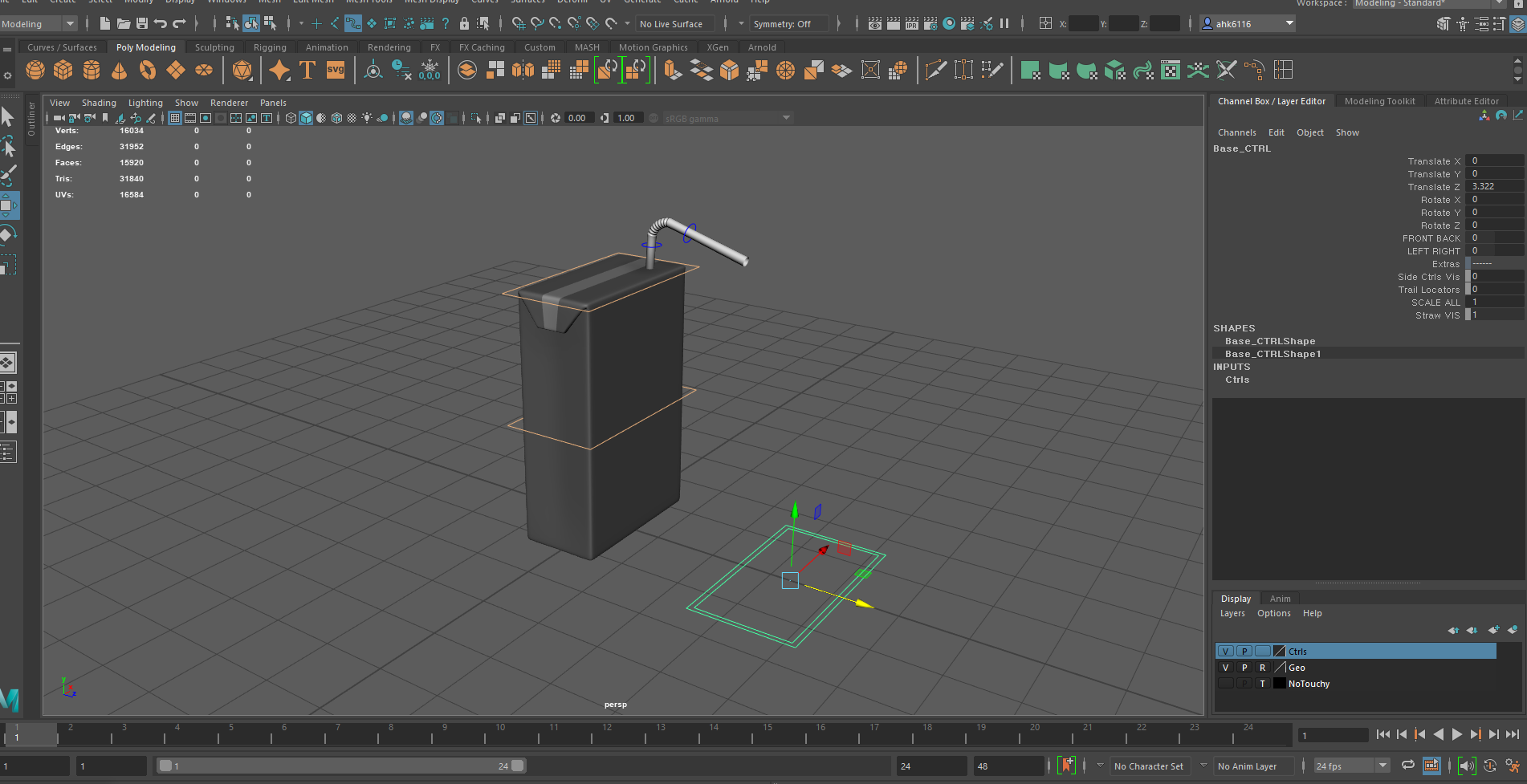Switch to the Sculpting shelf tab

tap(214, 47)
